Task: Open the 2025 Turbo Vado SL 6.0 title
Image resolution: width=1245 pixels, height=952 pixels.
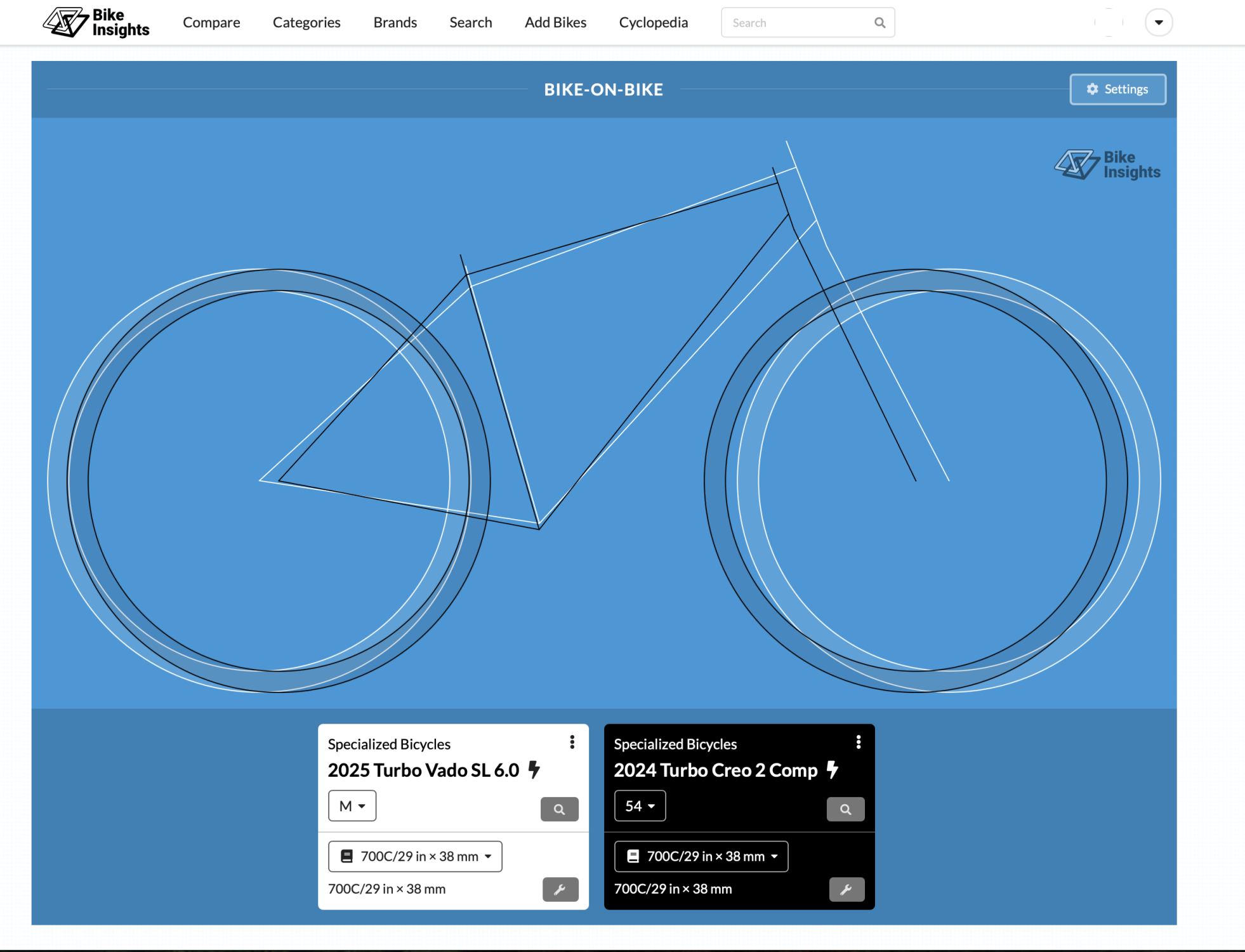Action: [423, 770]
